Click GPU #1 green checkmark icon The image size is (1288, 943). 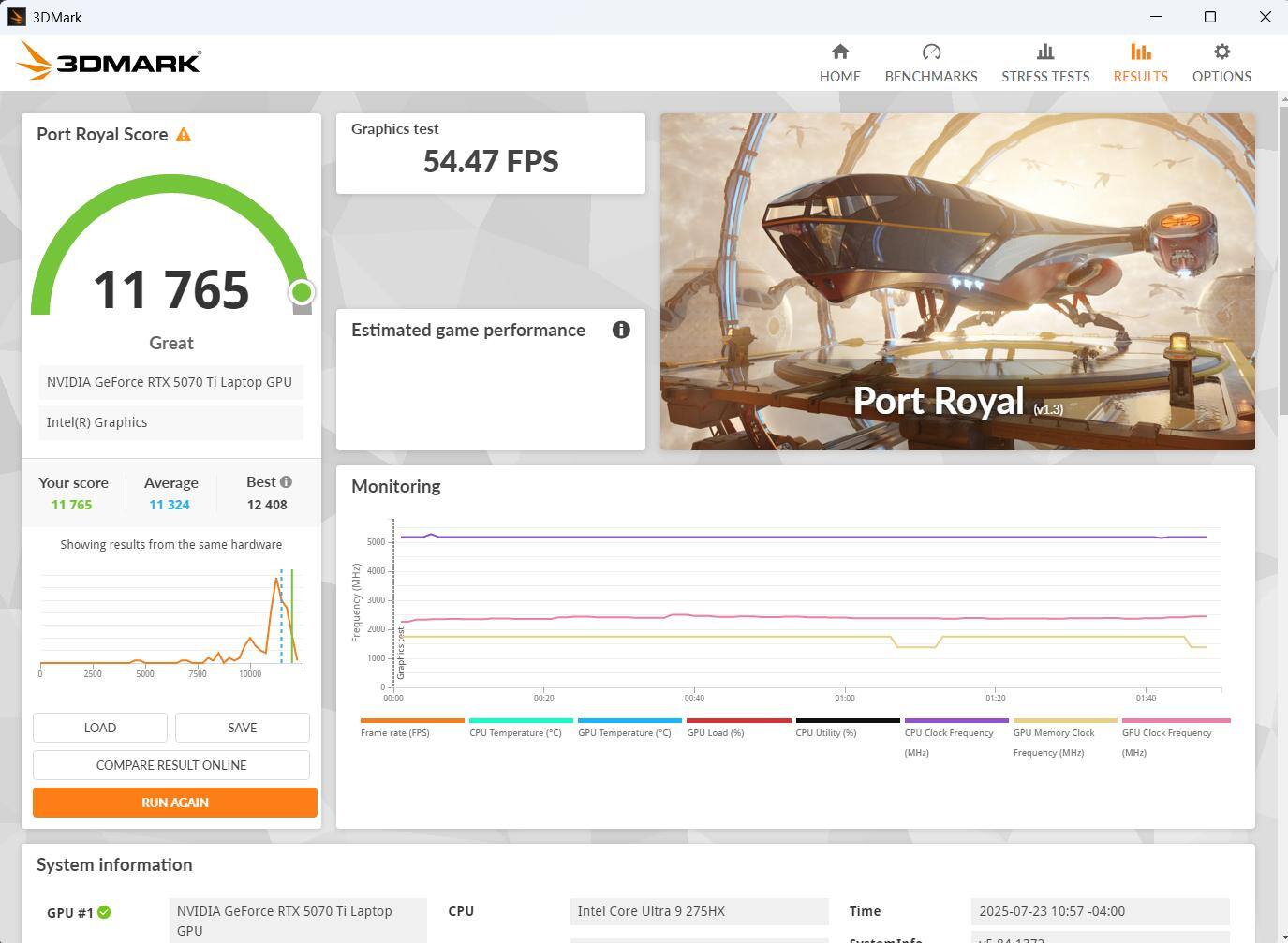click(104, 912)
